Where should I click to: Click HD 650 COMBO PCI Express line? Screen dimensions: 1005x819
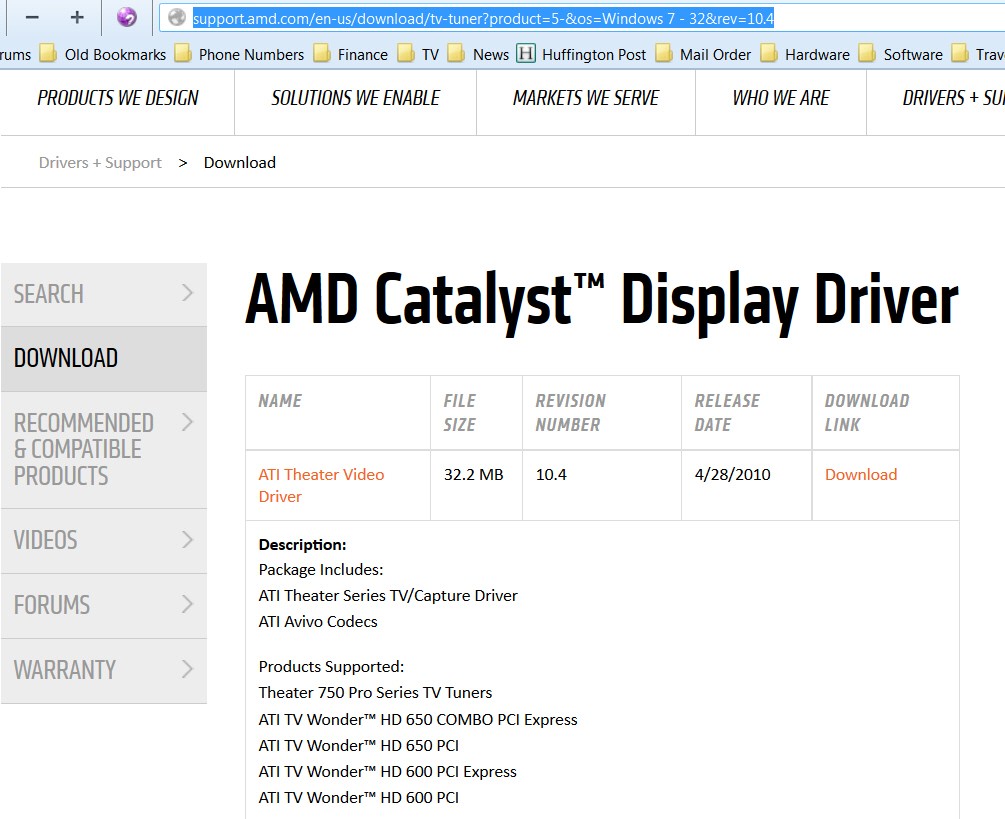(x=418, y=720)
